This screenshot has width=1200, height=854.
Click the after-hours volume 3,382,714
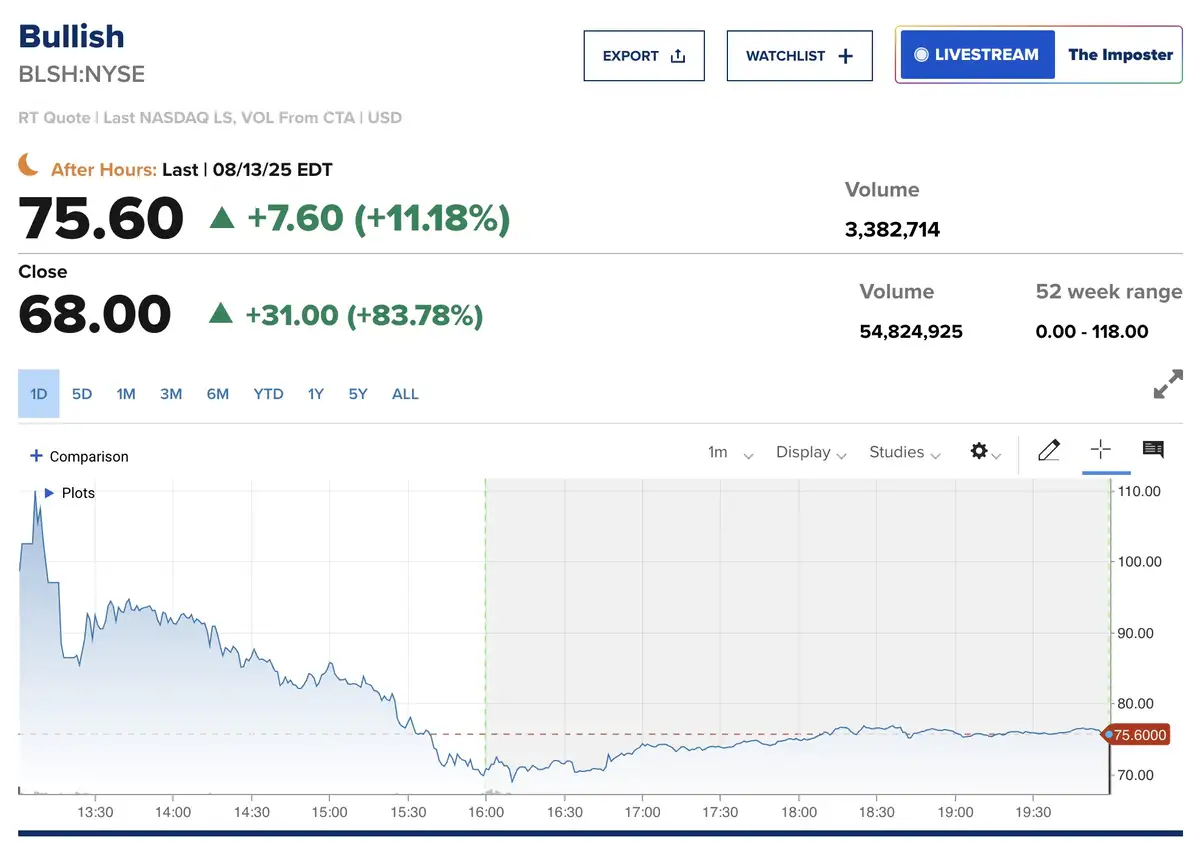pyautogui.click(x=893, y=230)
